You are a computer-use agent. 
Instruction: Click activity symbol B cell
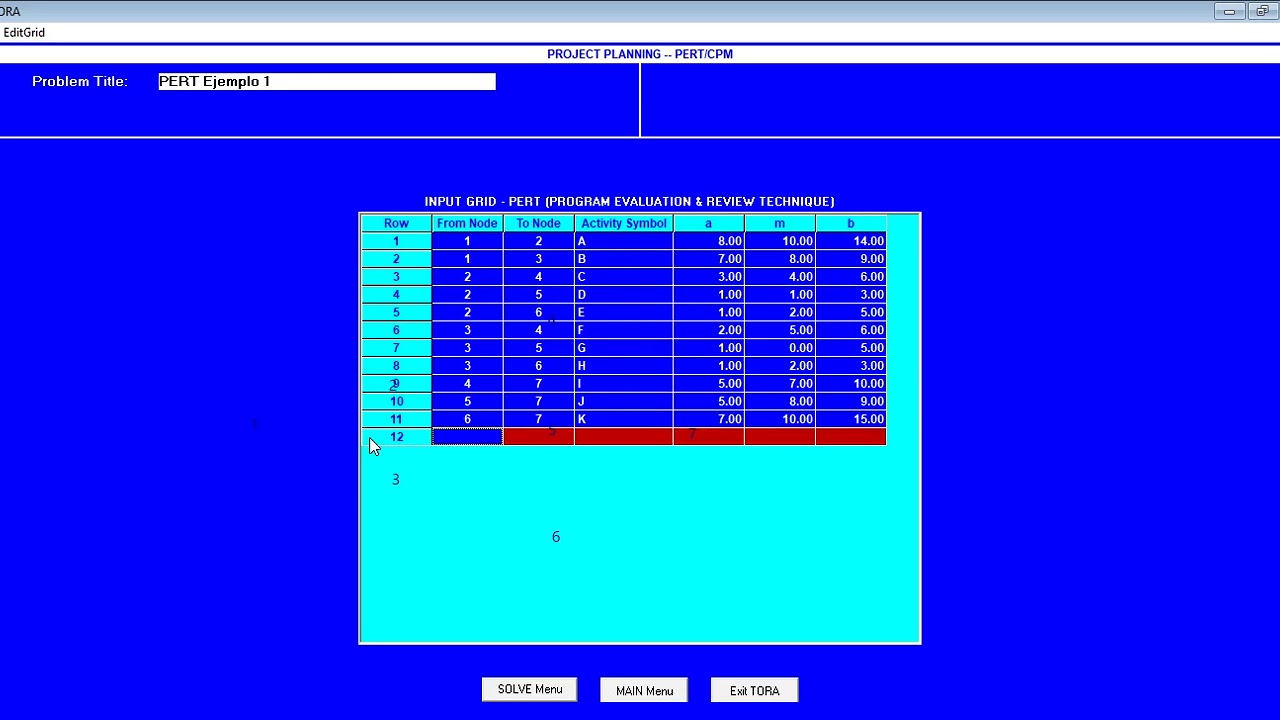[x=623, y=259]
